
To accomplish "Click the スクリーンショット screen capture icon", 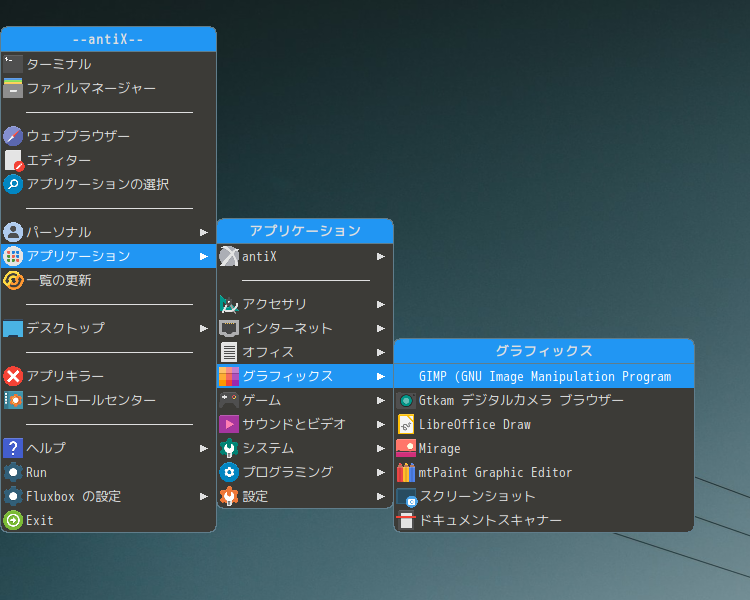I will pos(407,497).
